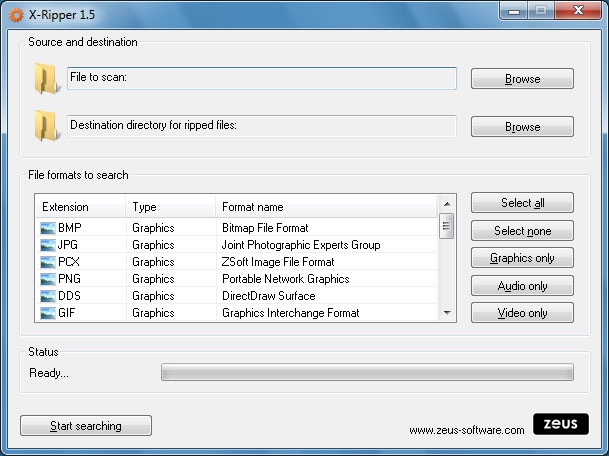
Task: Click the folder icon beside File to scan
Action: tap(47, 79)
